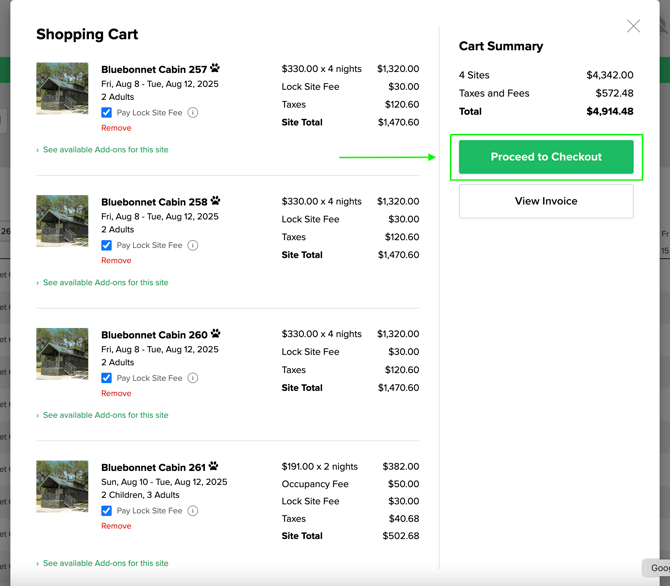Uncheck Pay Lock Site Fee for Cabin 258
Image resolution: width=670 pixels, height=586 pixels.
(107, 245)
